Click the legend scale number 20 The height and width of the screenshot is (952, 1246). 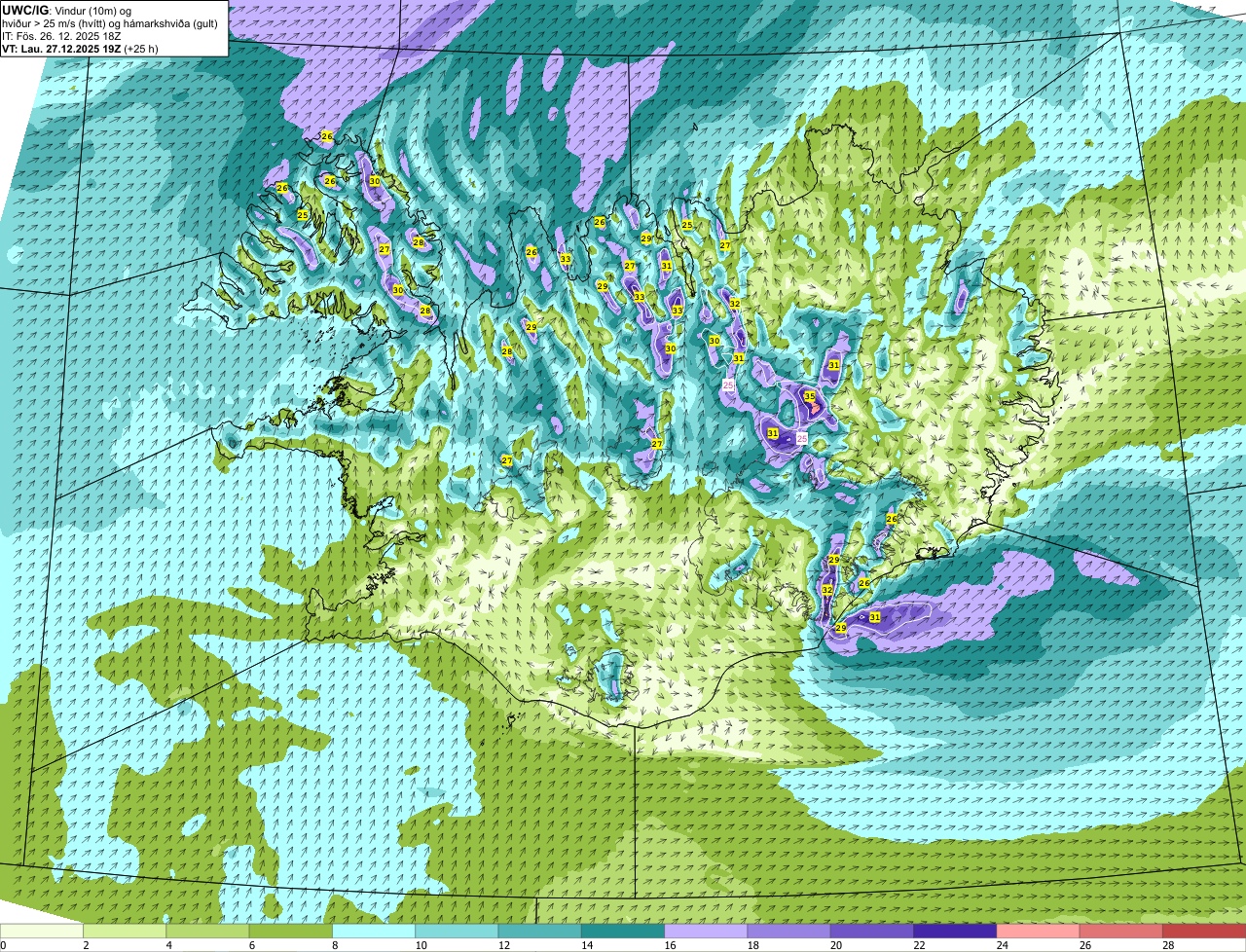point(835,945)
